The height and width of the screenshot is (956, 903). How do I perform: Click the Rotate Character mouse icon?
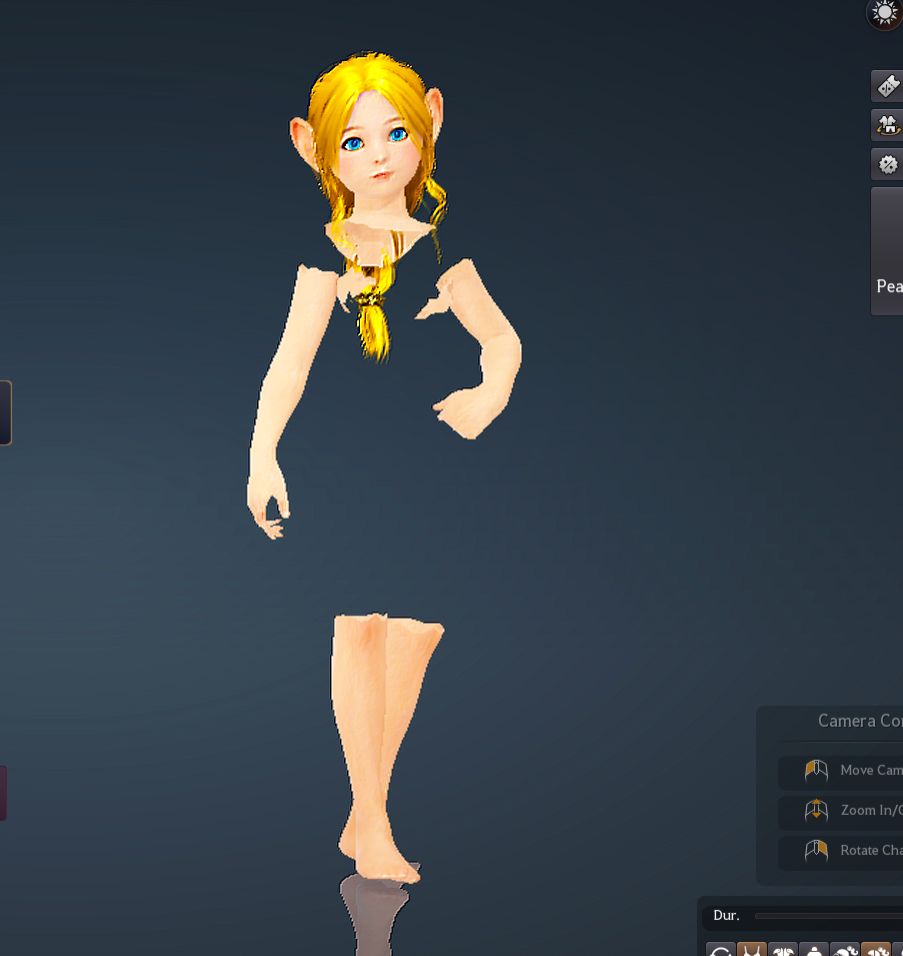816,851
